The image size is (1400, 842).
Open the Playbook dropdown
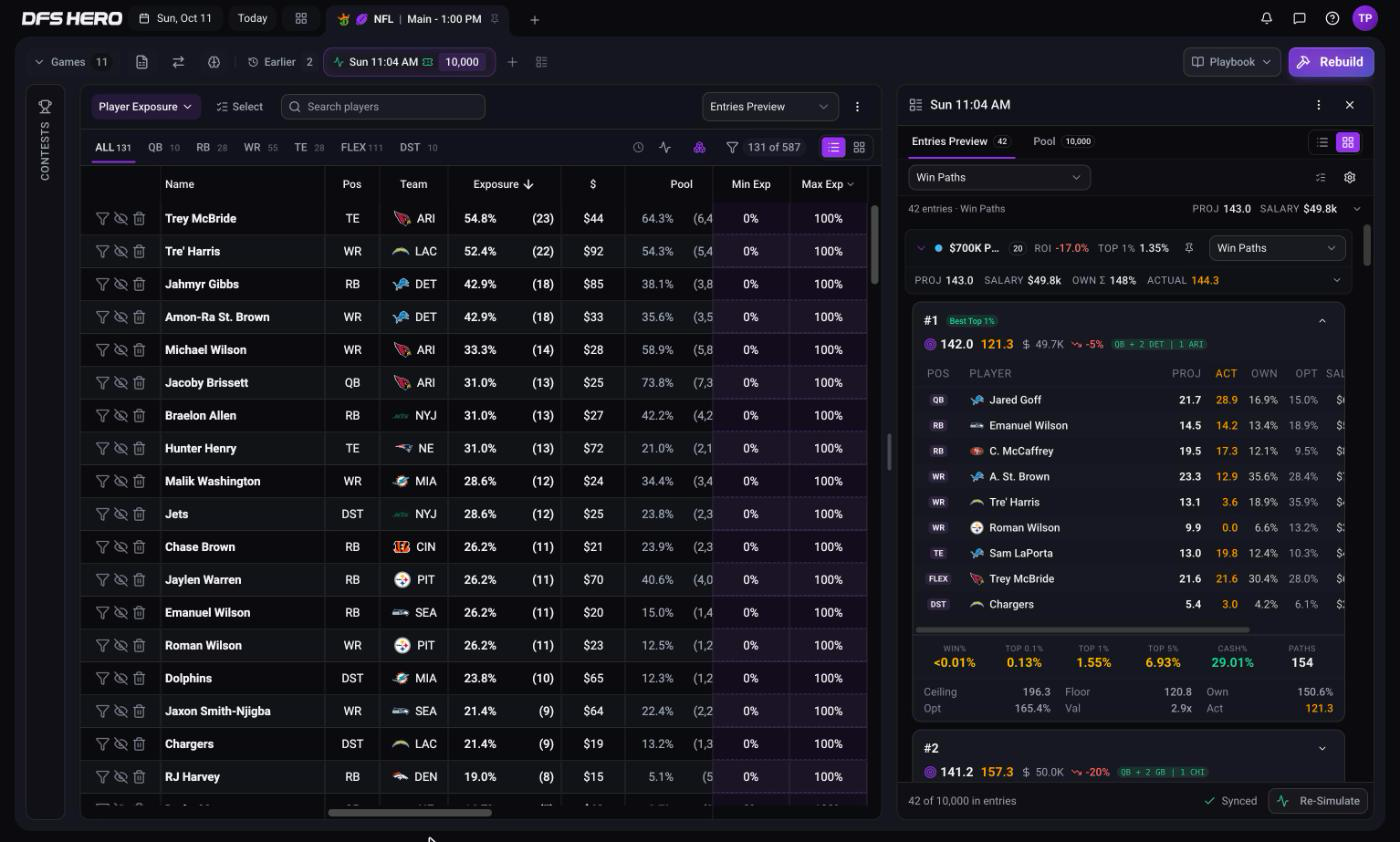[1232, 62]
